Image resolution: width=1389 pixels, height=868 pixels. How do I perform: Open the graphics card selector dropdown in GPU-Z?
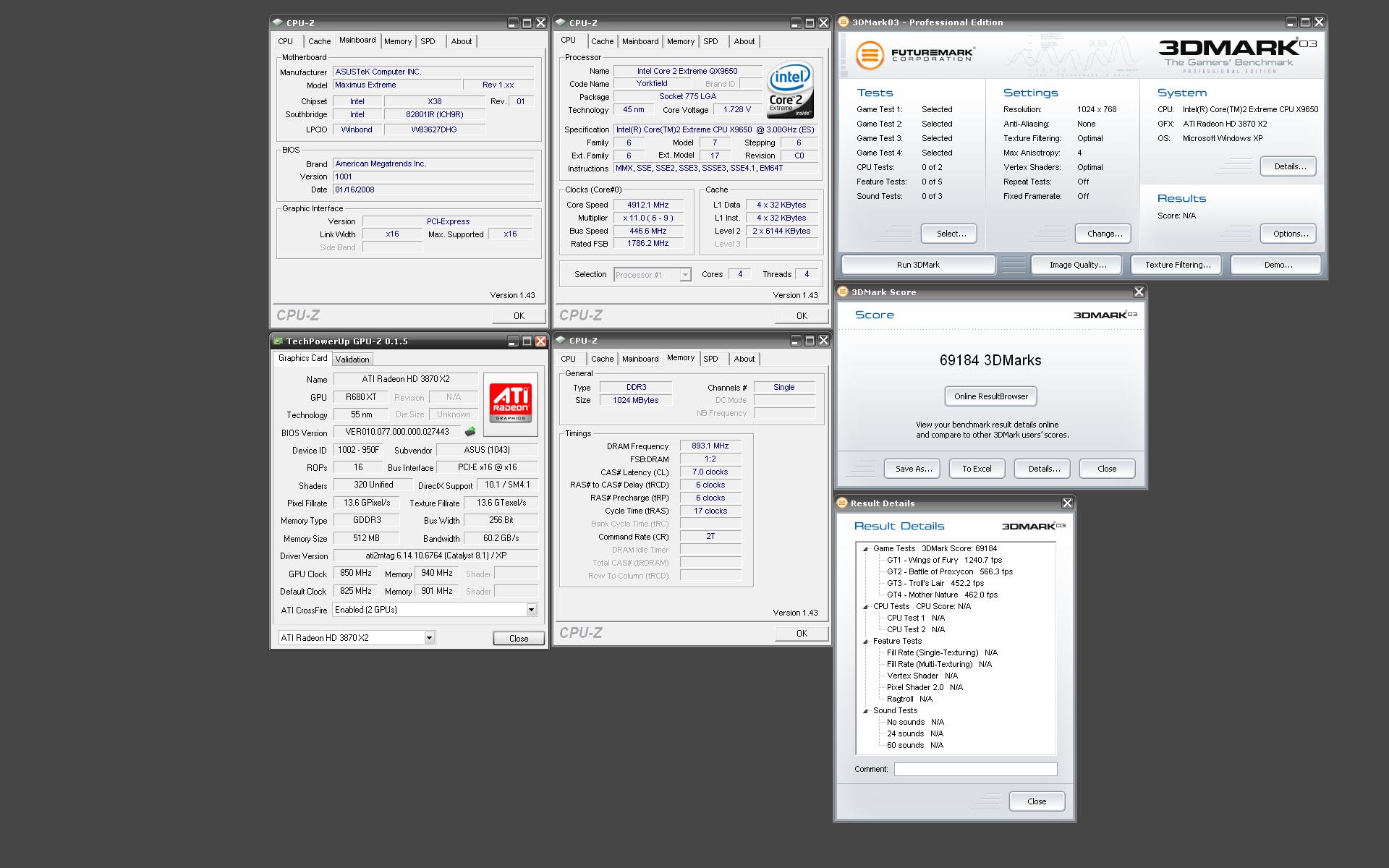[x=429, y=637]
